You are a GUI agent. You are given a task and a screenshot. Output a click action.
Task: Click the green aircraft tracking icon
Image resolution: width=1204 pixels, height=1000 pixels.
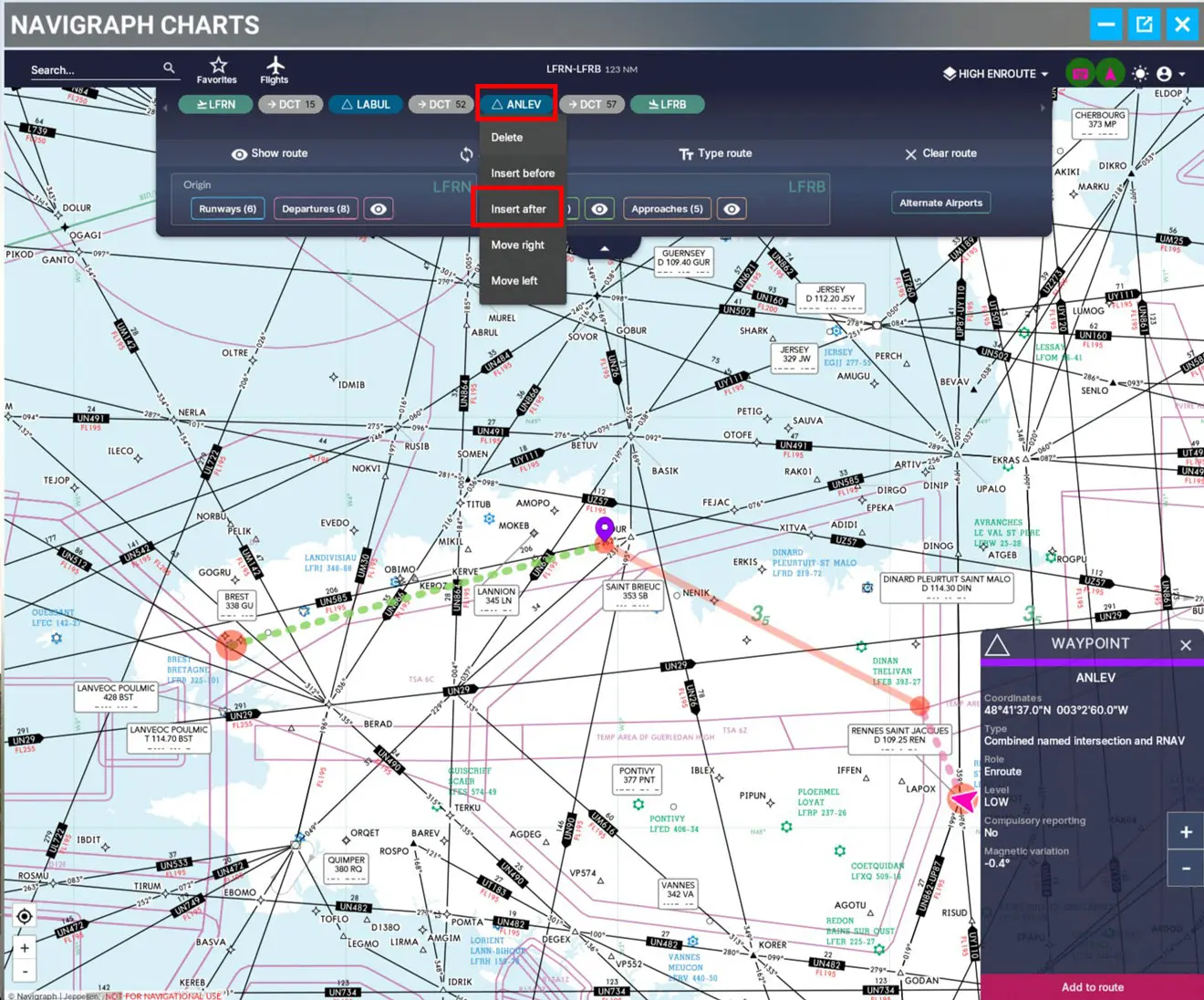pyautogui.click(x=1110, y=74)
